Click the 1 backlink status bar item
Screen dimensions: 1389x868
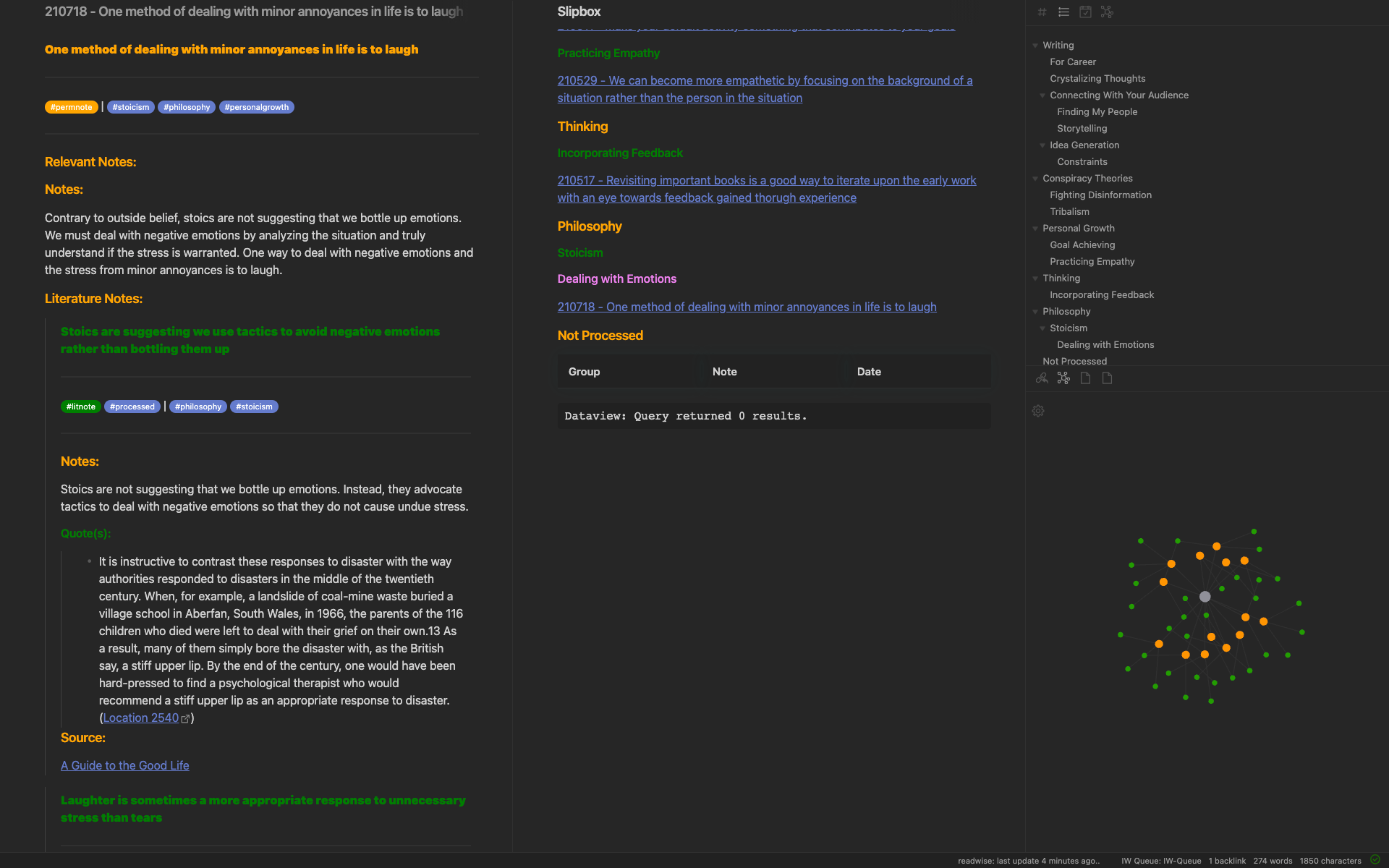1227,861
